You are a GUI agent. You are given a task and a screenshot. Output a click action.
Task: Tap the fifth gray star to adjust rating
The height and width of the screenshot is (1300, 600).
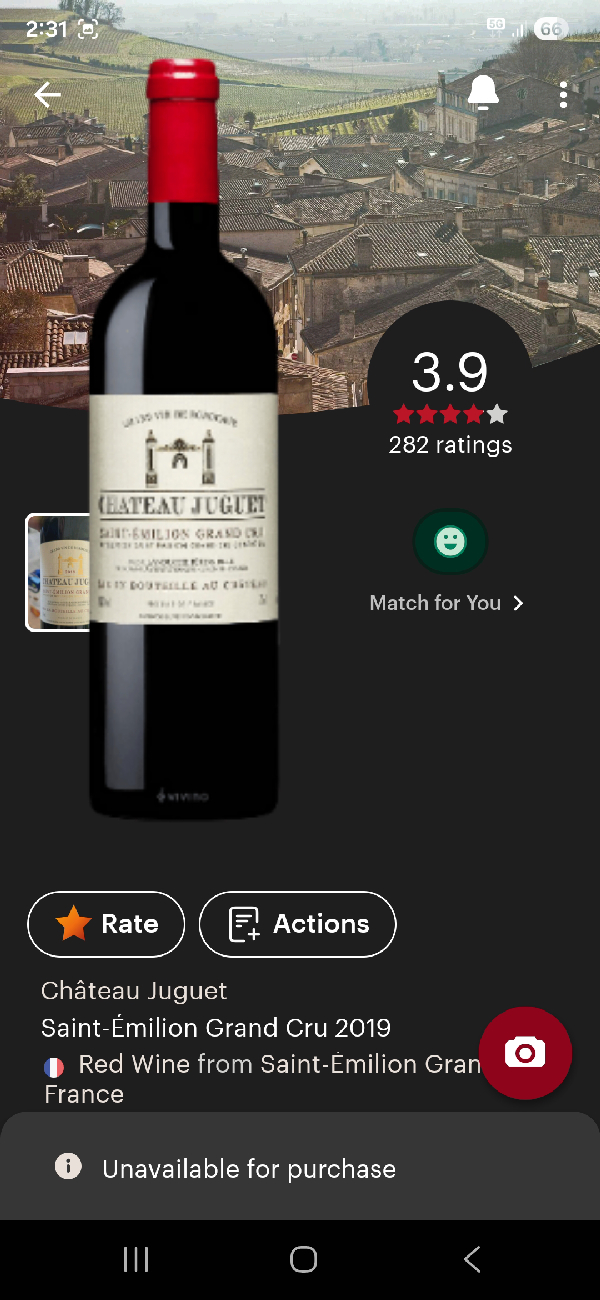(495, 412)
